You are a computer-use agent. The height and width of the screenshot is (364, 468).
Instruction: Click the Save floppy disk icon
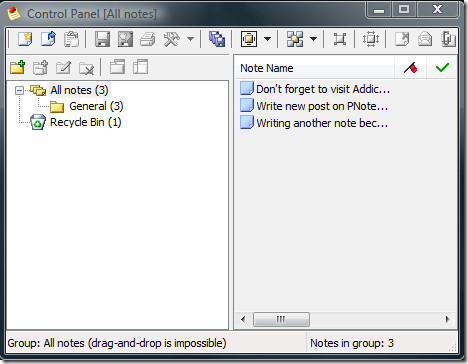pos(102,39)
